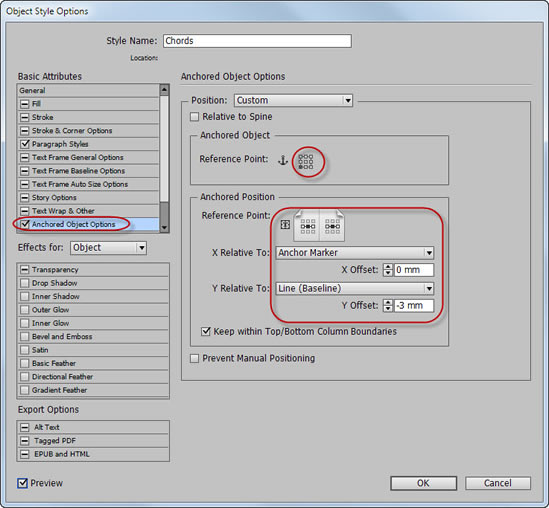
Task: Select the left anchored position reference grid
Action: click(308, 227)
